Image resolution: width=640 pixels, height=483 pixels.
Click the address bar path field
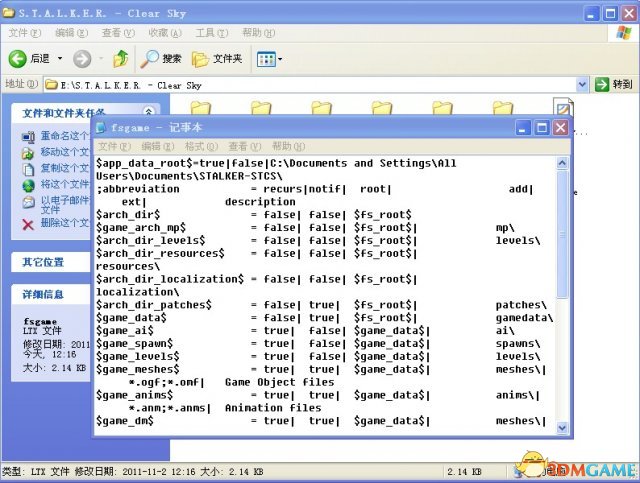(310, 85)
